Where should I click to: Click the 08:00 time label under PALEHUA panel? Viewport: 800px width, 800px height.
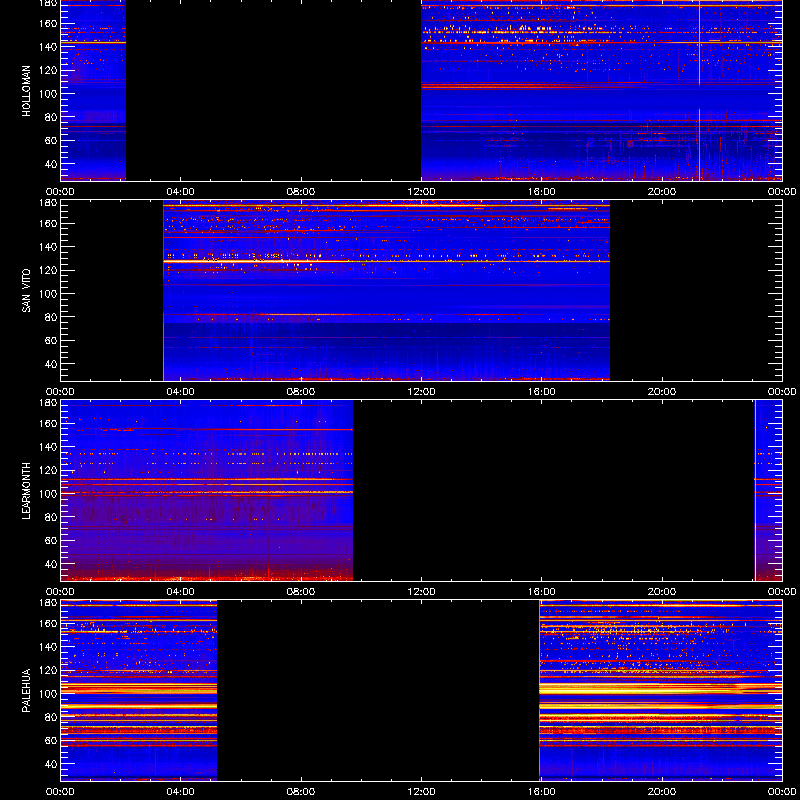pyautogui.click(x=301, y=792)
